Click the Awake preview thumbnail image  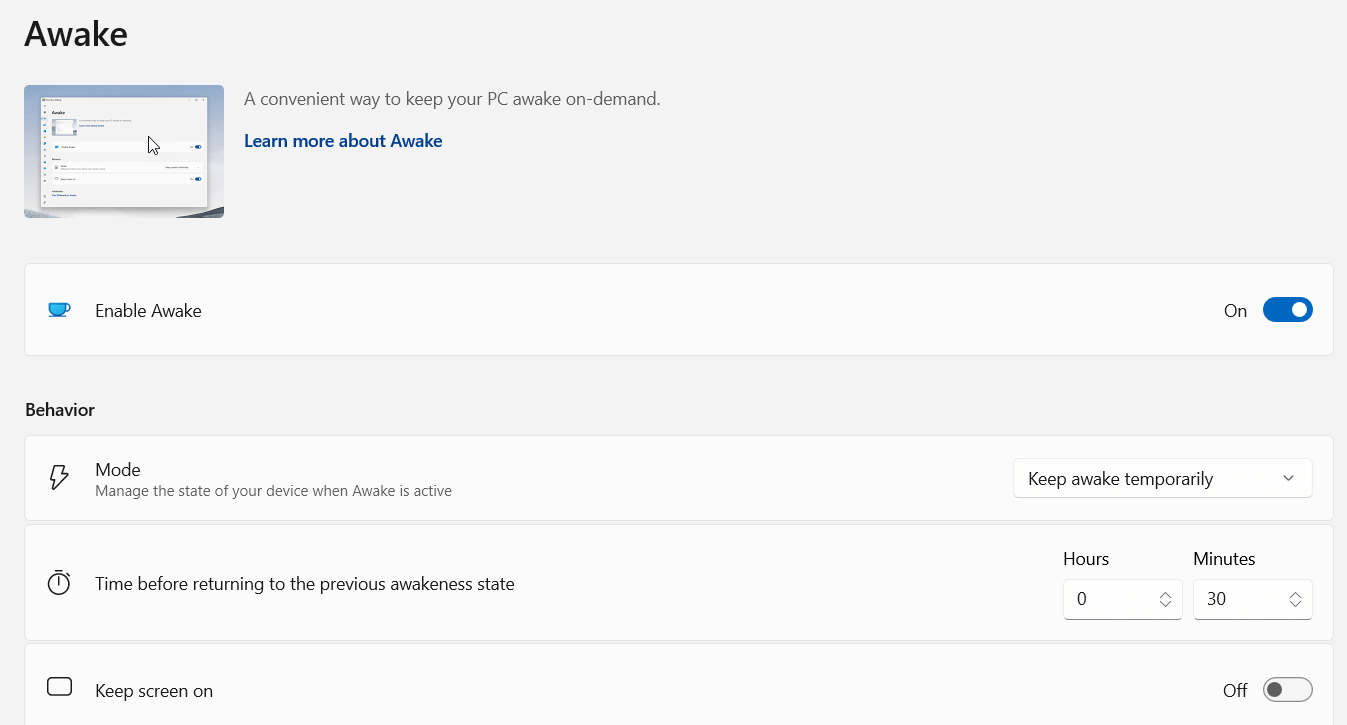click(124, 151)
